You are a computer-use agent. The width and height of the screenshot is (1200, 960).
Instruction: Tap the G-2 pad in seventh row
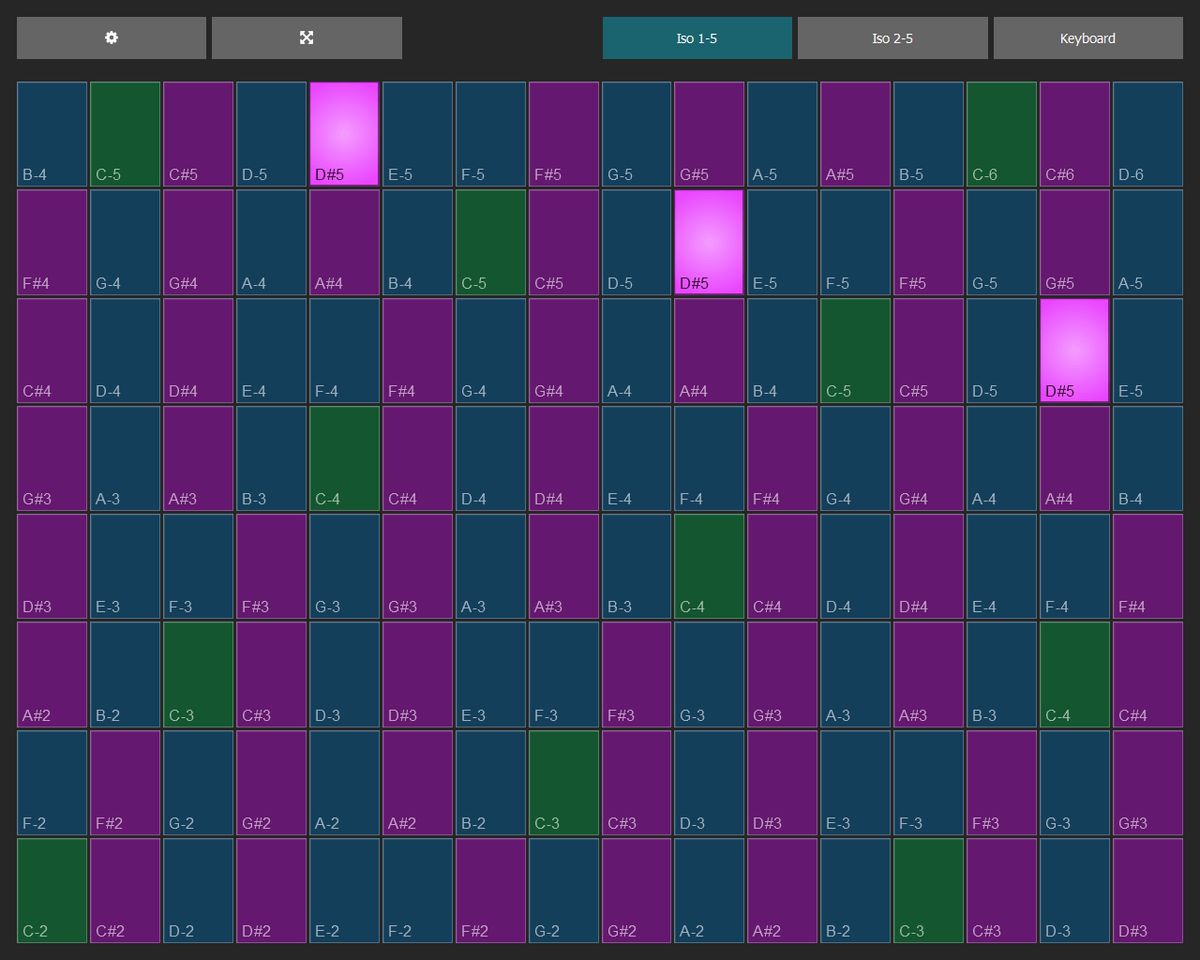pos(197,781)
